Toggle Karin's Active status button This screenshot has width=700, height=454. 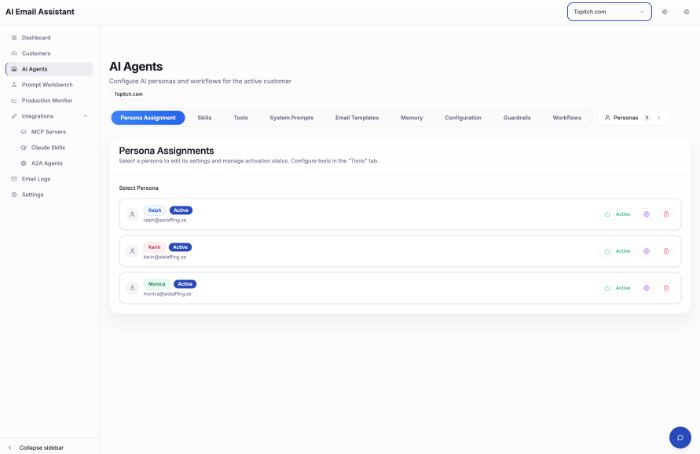pos(617,251)
